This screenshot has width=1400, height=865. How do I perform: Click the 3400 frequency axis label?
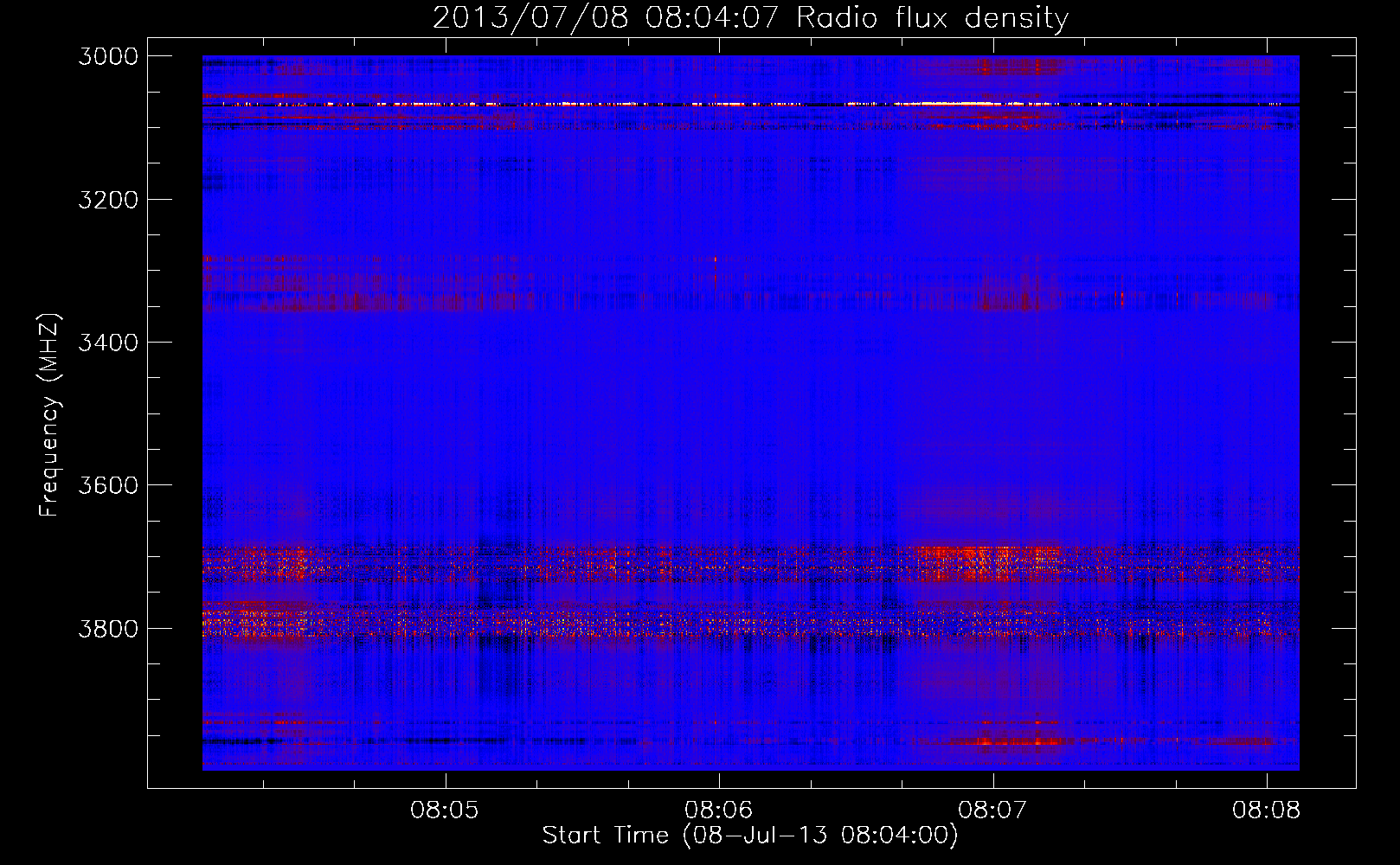point(108,343)
